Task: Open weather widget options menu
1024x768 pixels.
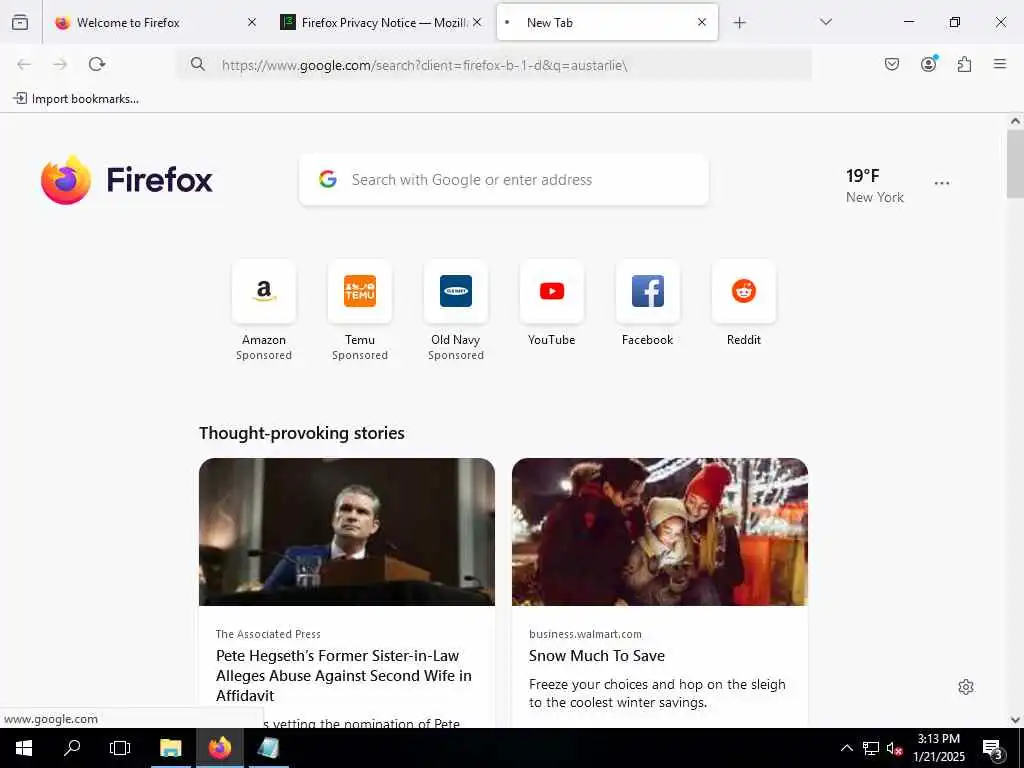Action: click(942, 184)
